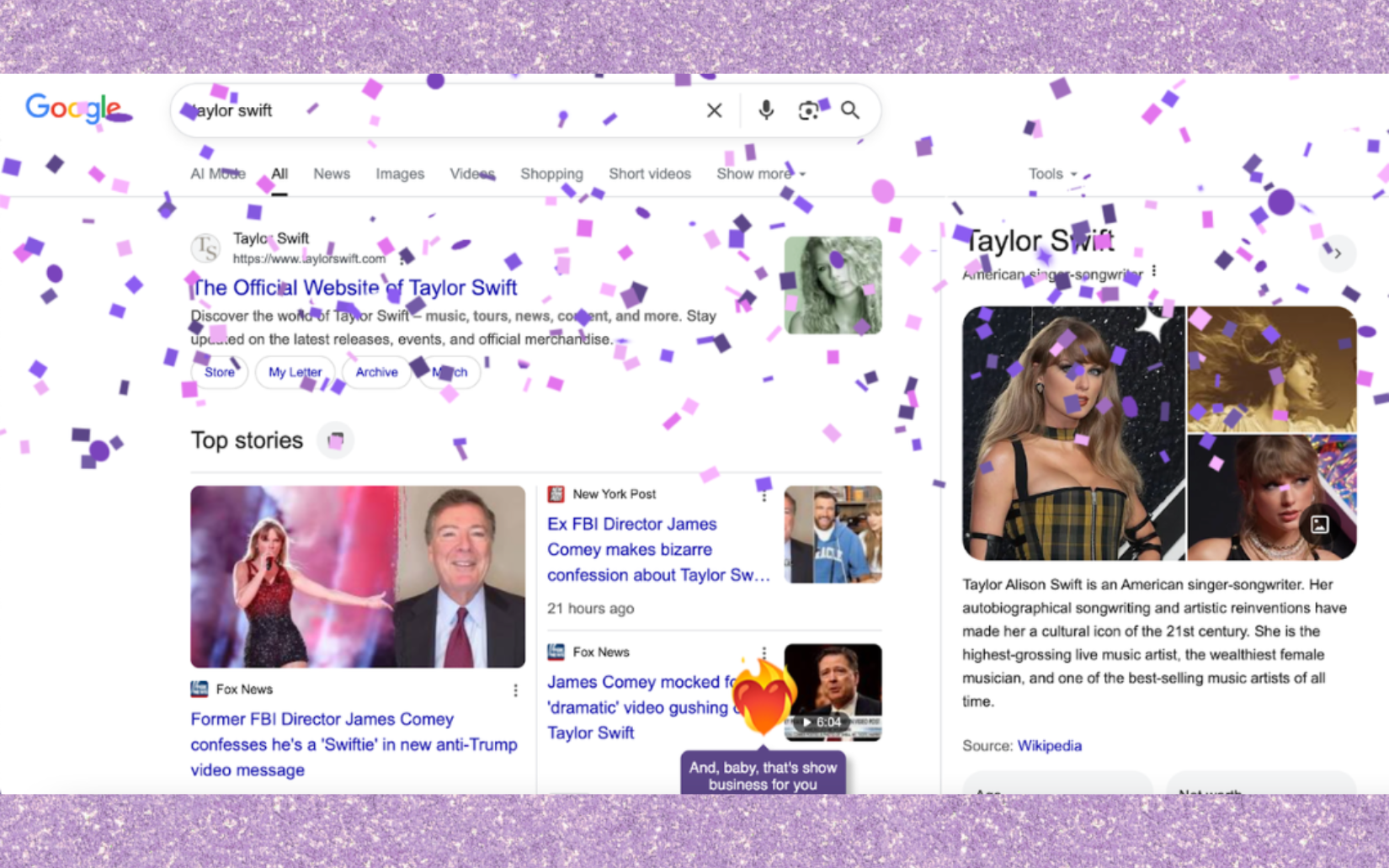This screenshot has height=868, width=1389.
Task: Open three-dot menu for New York Post story
Action: click(x=764, y=495)
